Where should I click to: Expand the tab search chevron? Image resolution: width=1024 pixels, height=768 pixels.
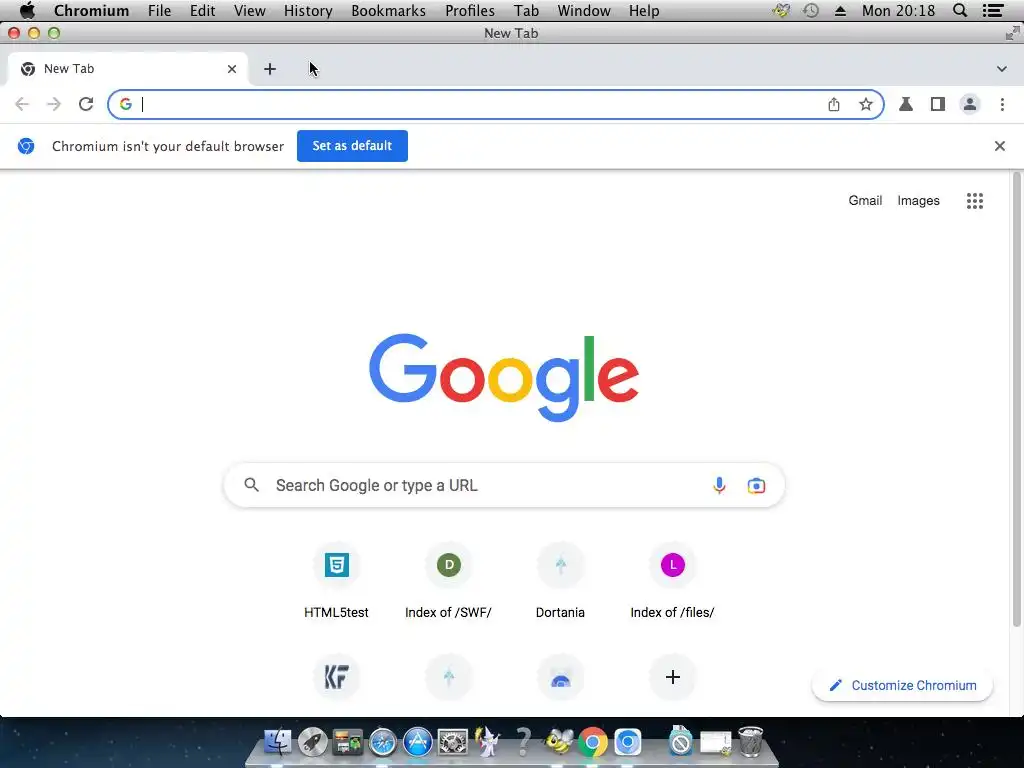tap(1002, 69)
